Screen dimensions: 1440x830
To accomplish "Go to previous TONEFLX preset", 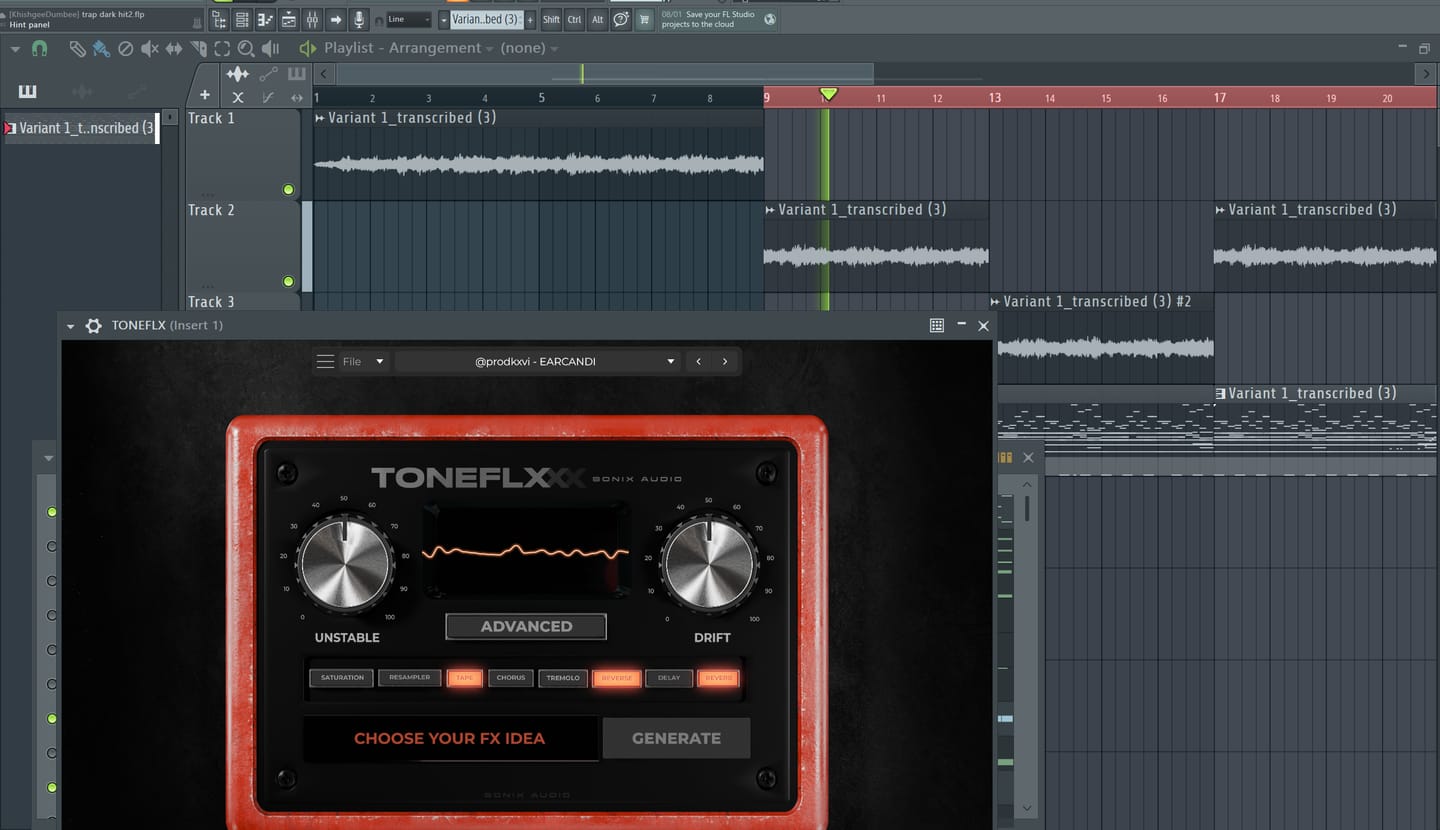I will tap(698, 361).
